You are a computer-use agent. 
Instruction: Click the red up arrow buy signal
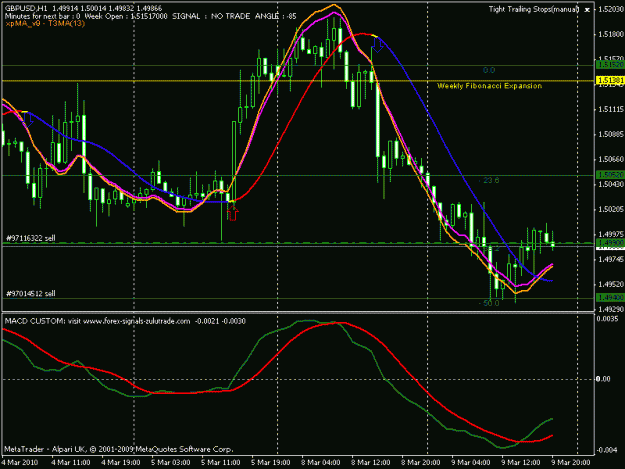pyautogui.click(x=232, y=213)
